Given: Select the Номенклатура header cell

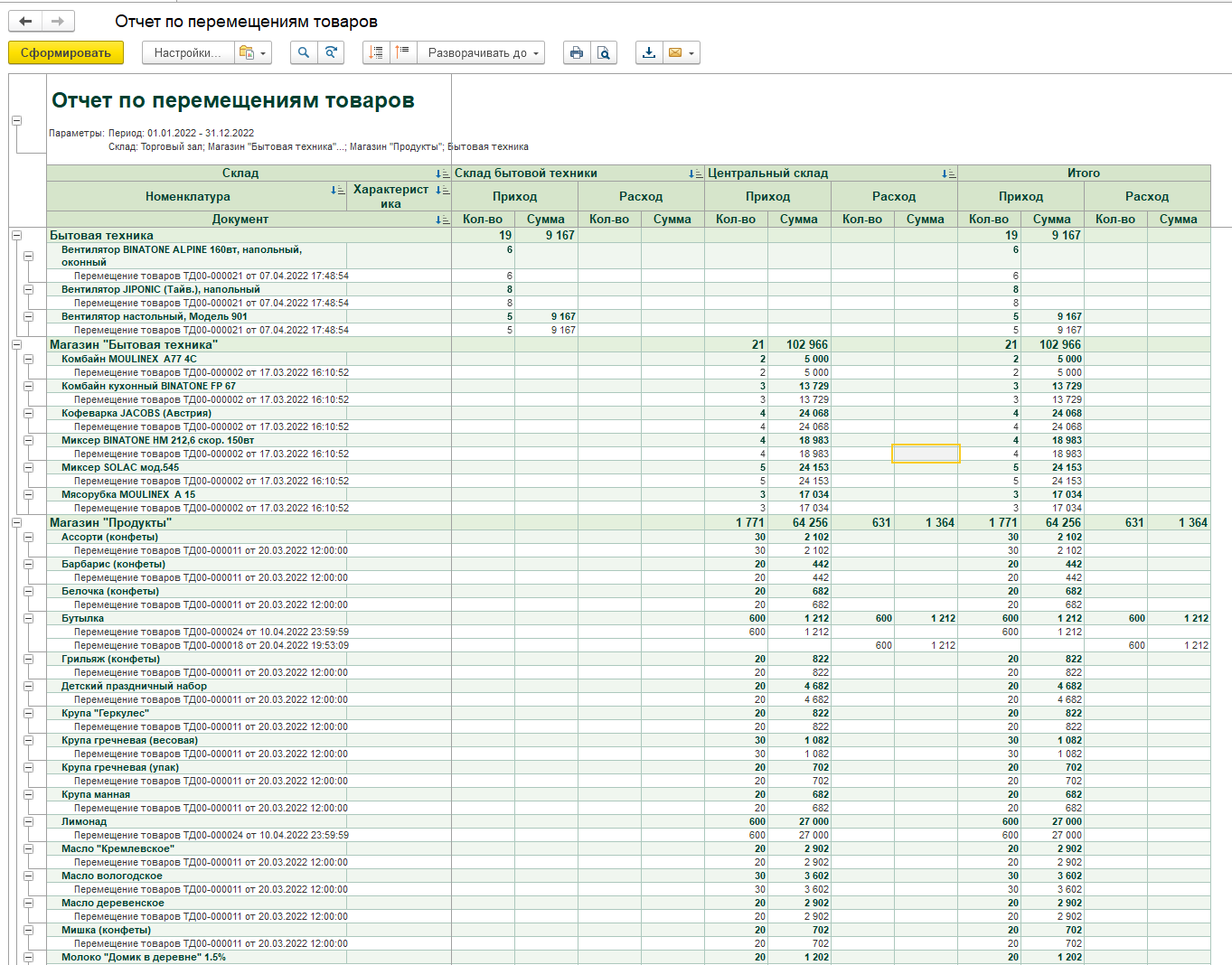Looking at the screenshot, I should (x=197, y=196).
